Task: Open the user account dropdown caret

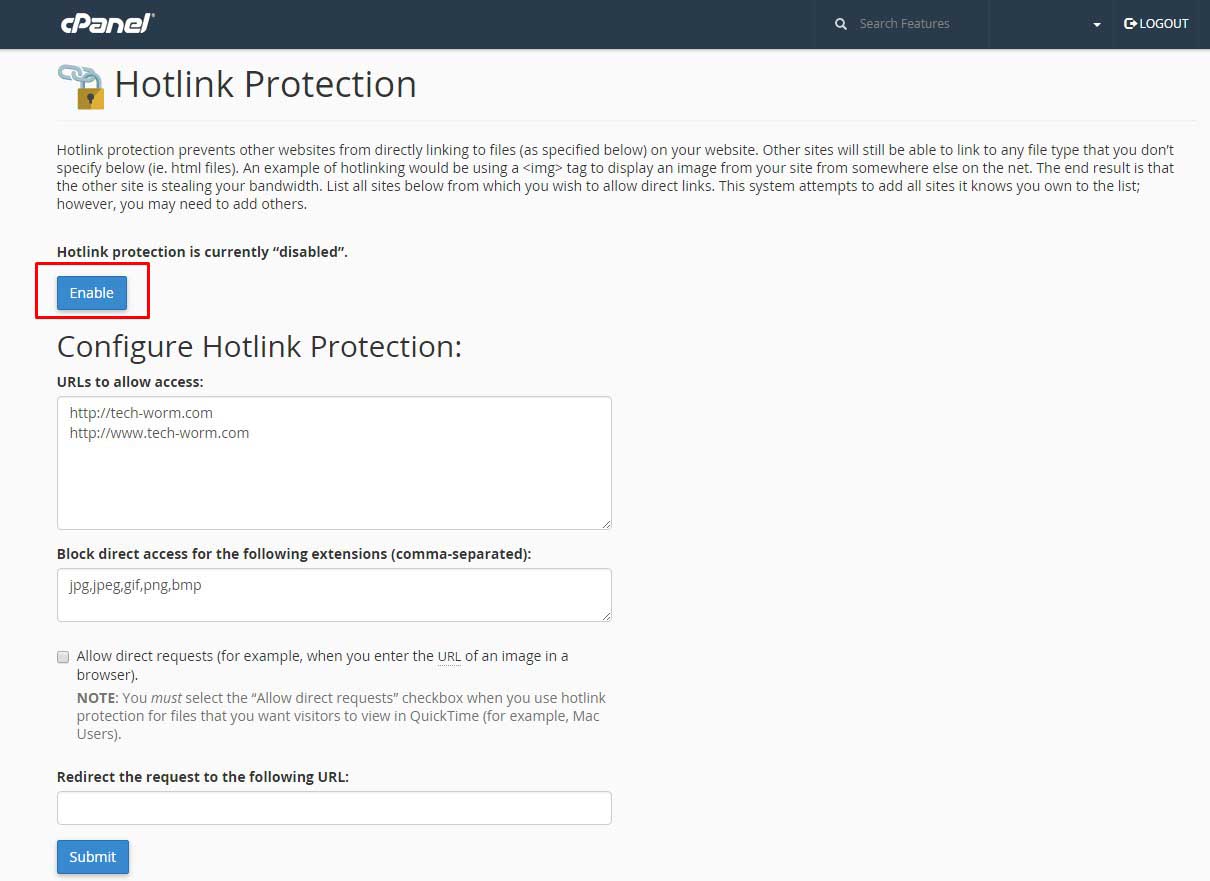Action: (x=1097, y=25)
